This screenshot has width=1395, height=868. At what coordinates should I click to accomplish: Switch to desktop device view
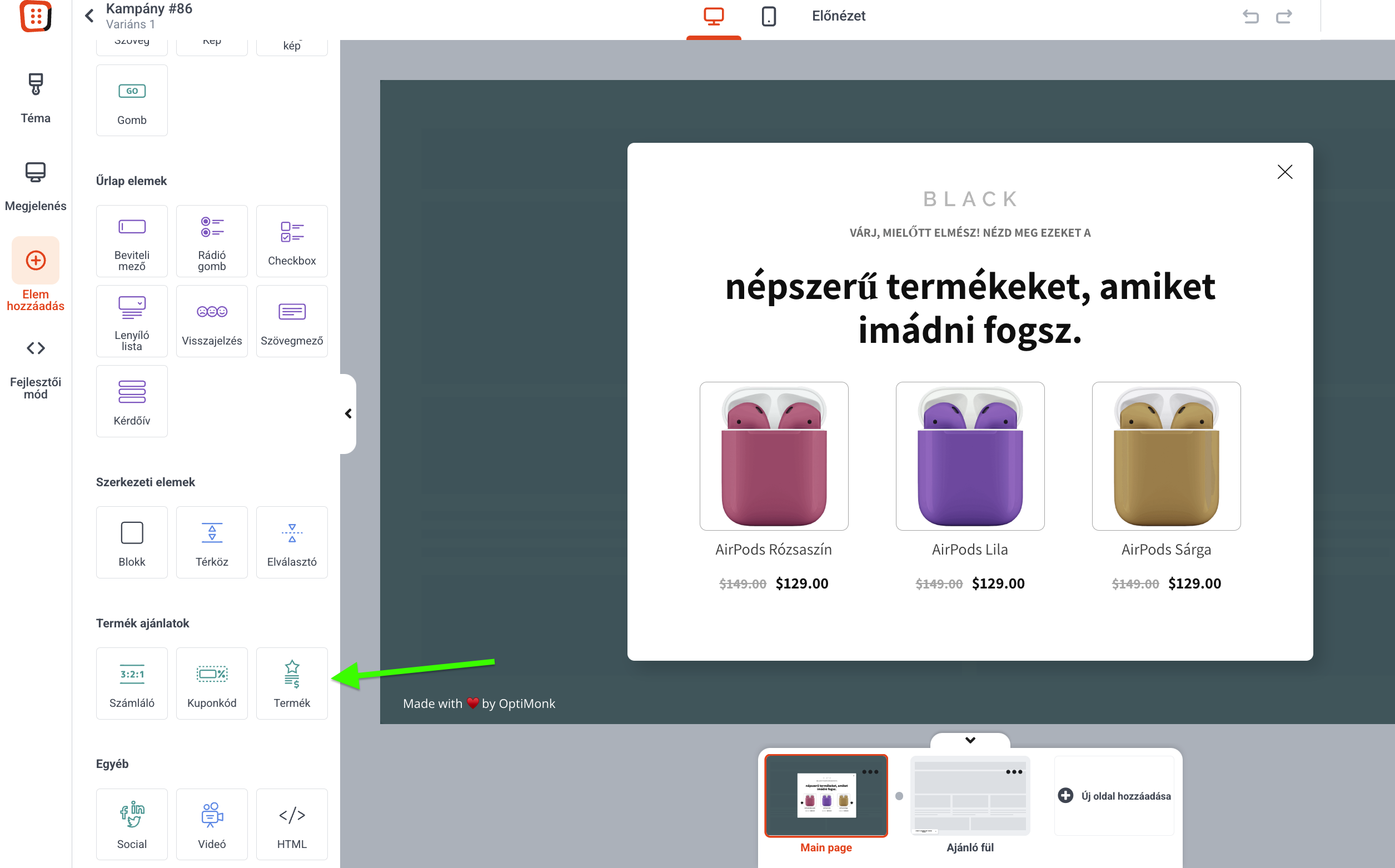(x=714, y=17)
